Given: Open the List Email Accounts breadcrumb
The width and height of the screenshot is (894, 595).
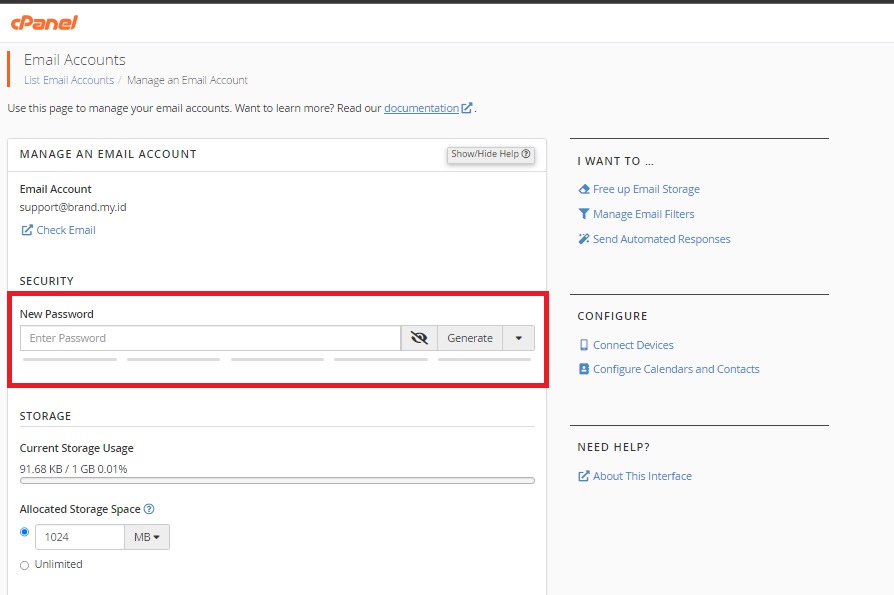Looking at the screenshot, I should point(69,80).
